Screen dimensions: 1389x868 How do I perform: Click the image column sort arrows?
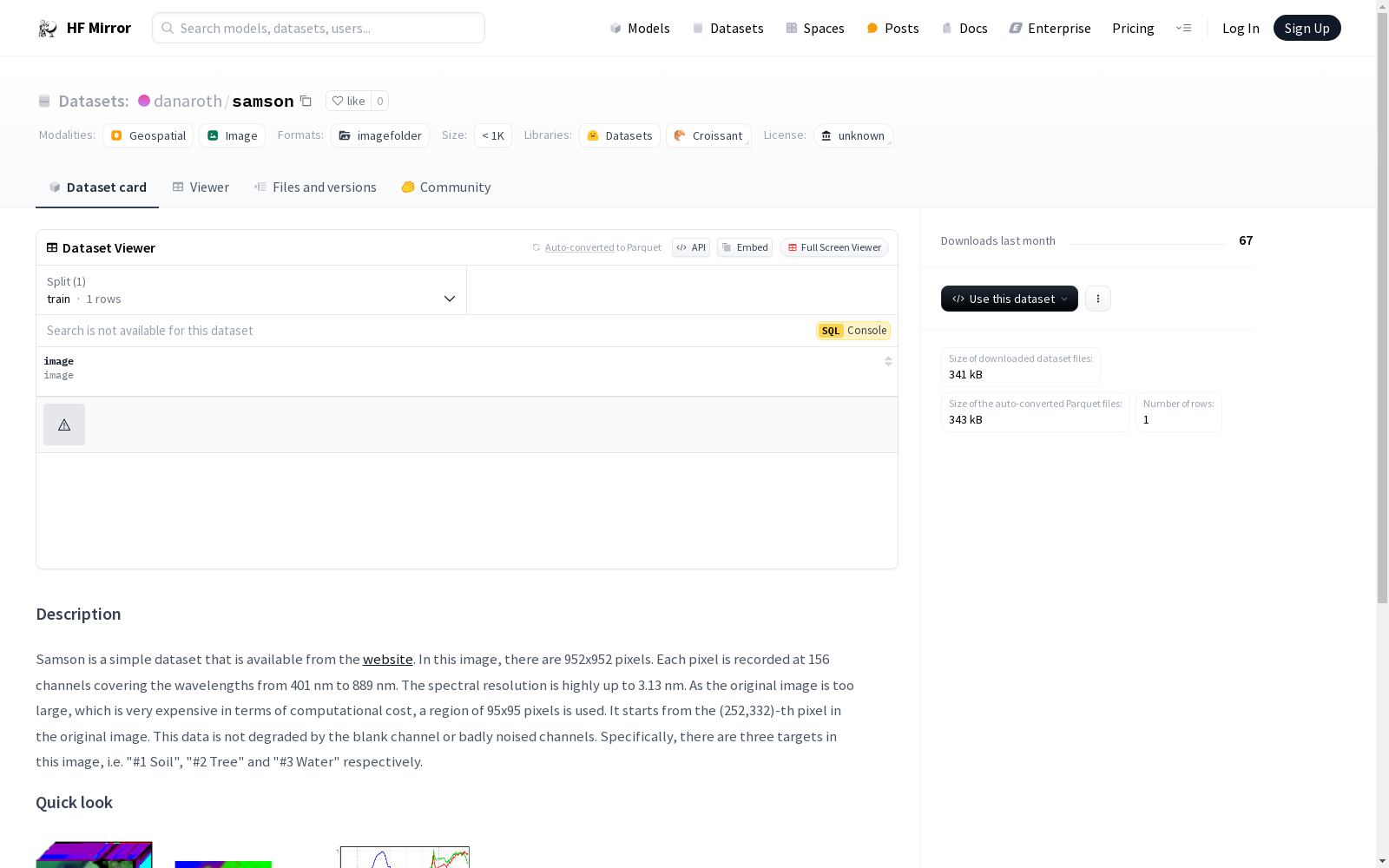click(888, 361)
